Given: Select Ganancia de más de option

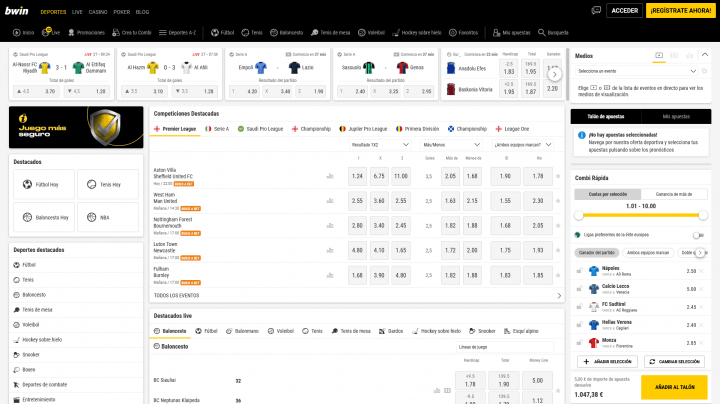Looking at the screenshot, I should pyautogui.click(x=674, y=194).
